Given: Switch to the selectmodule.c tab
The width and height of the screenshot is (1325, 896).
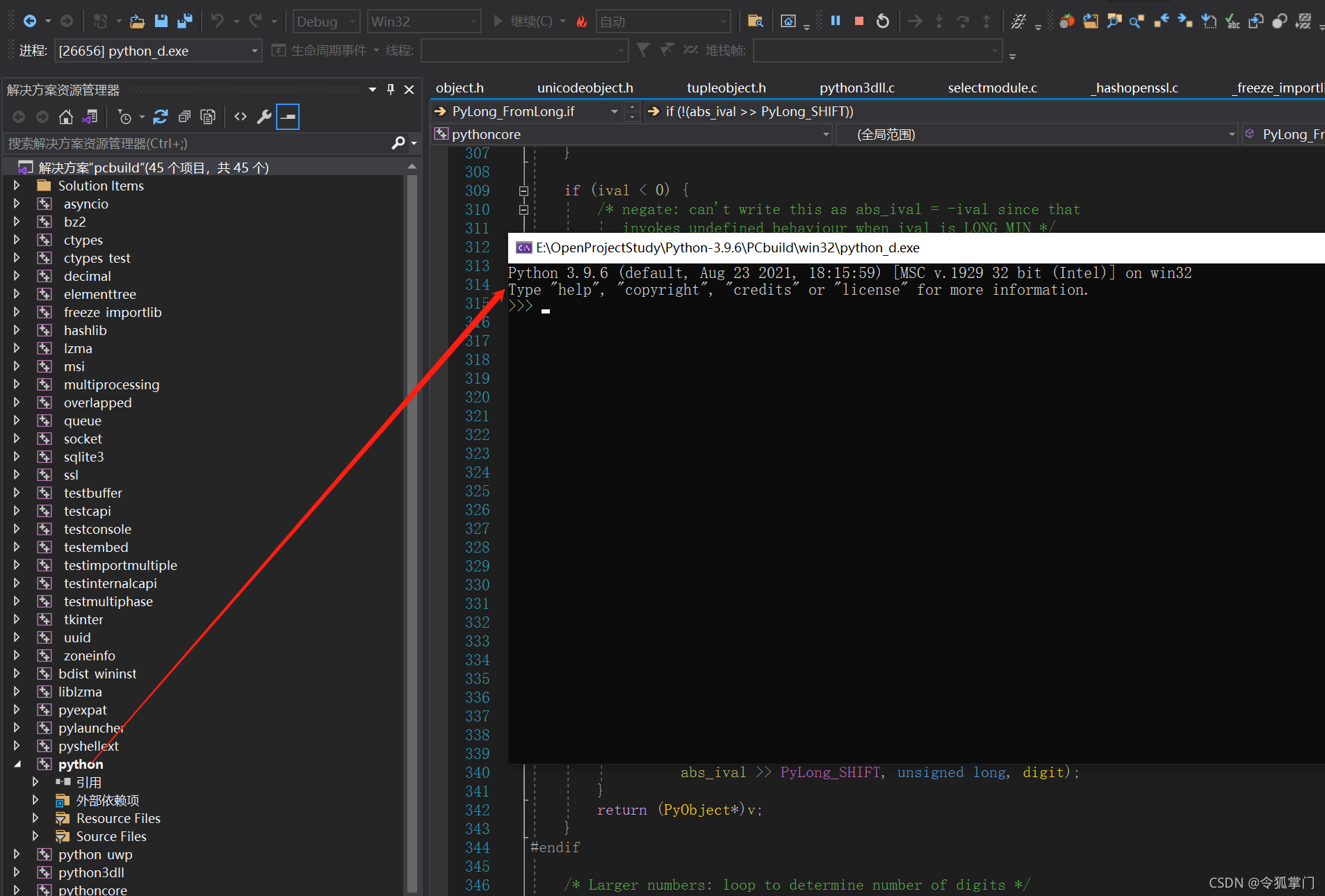Looking at the screenshot, I should point(992,88).
